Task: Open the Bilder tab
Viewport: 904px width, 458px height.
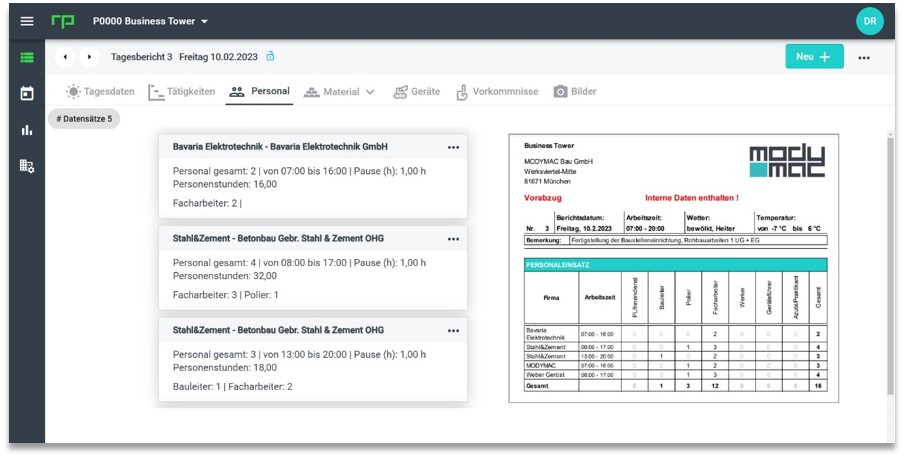Action: [x=575, y=92]
